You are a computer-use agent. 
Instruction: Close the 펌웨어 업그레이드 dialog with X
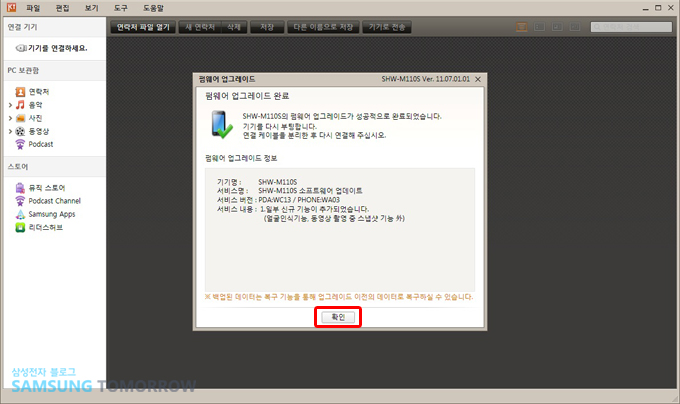coord(478,79)
